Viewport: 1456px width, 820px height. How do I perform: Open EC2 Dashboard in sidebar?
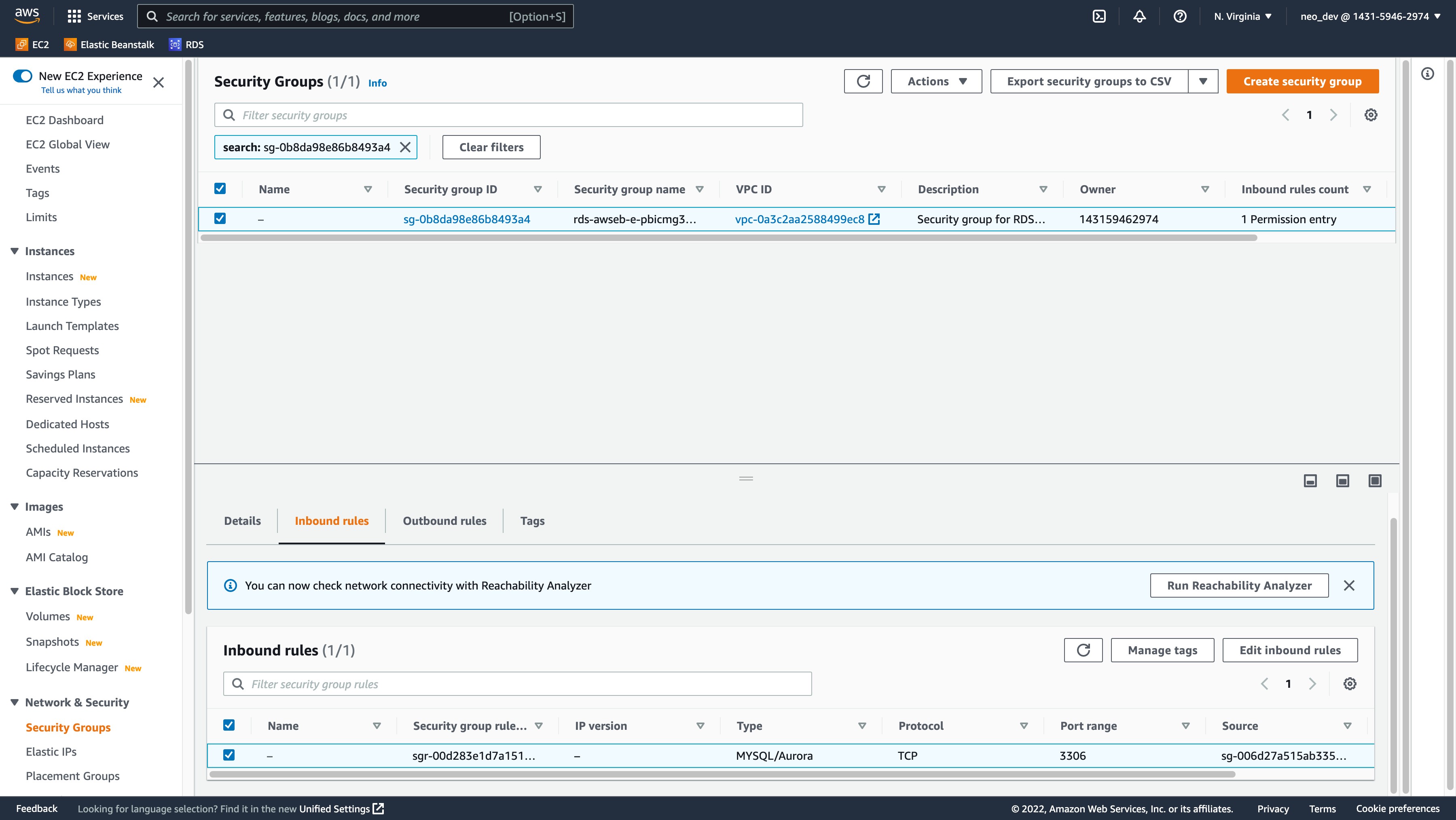click(64, 120)
